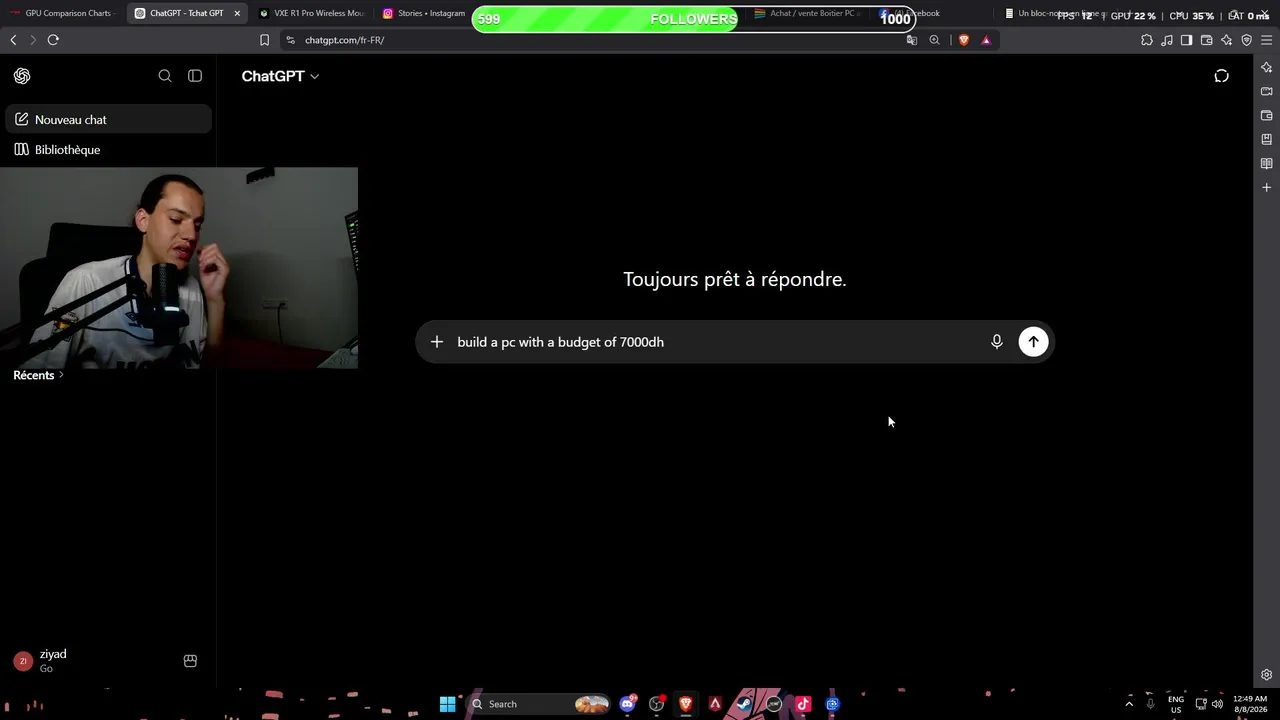The width and height of the screenshot is (1280, 720).
Task: Click the webcam overlay thumbnail
Action: click(x=179, y=268)
